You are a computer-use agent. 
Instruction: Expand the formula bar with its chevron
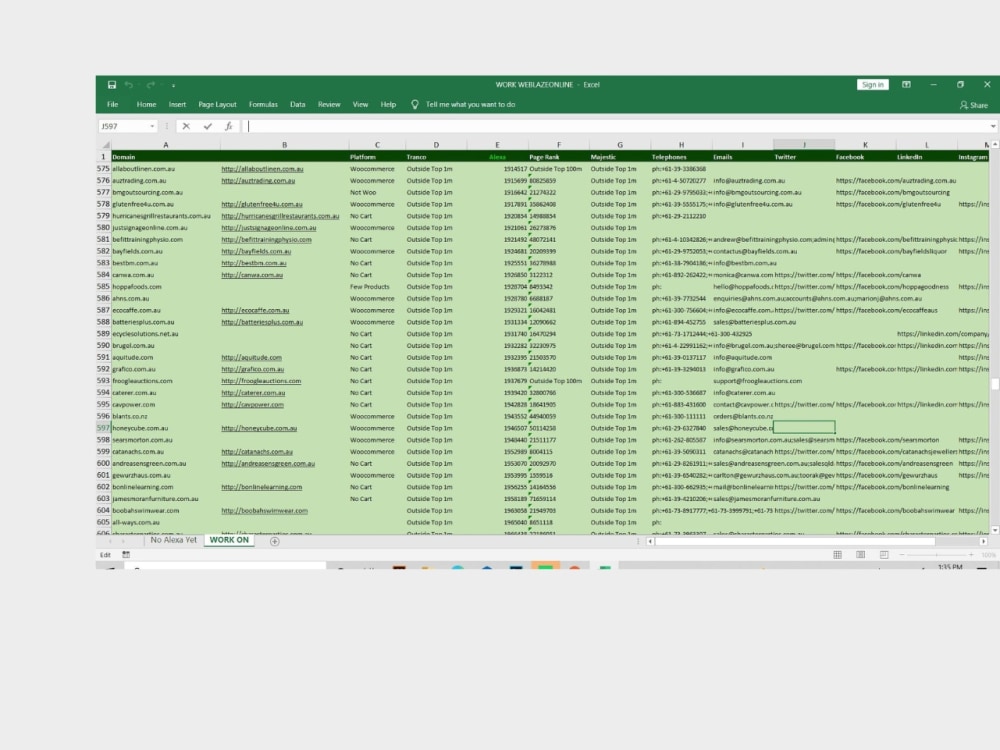click(993, 126)
